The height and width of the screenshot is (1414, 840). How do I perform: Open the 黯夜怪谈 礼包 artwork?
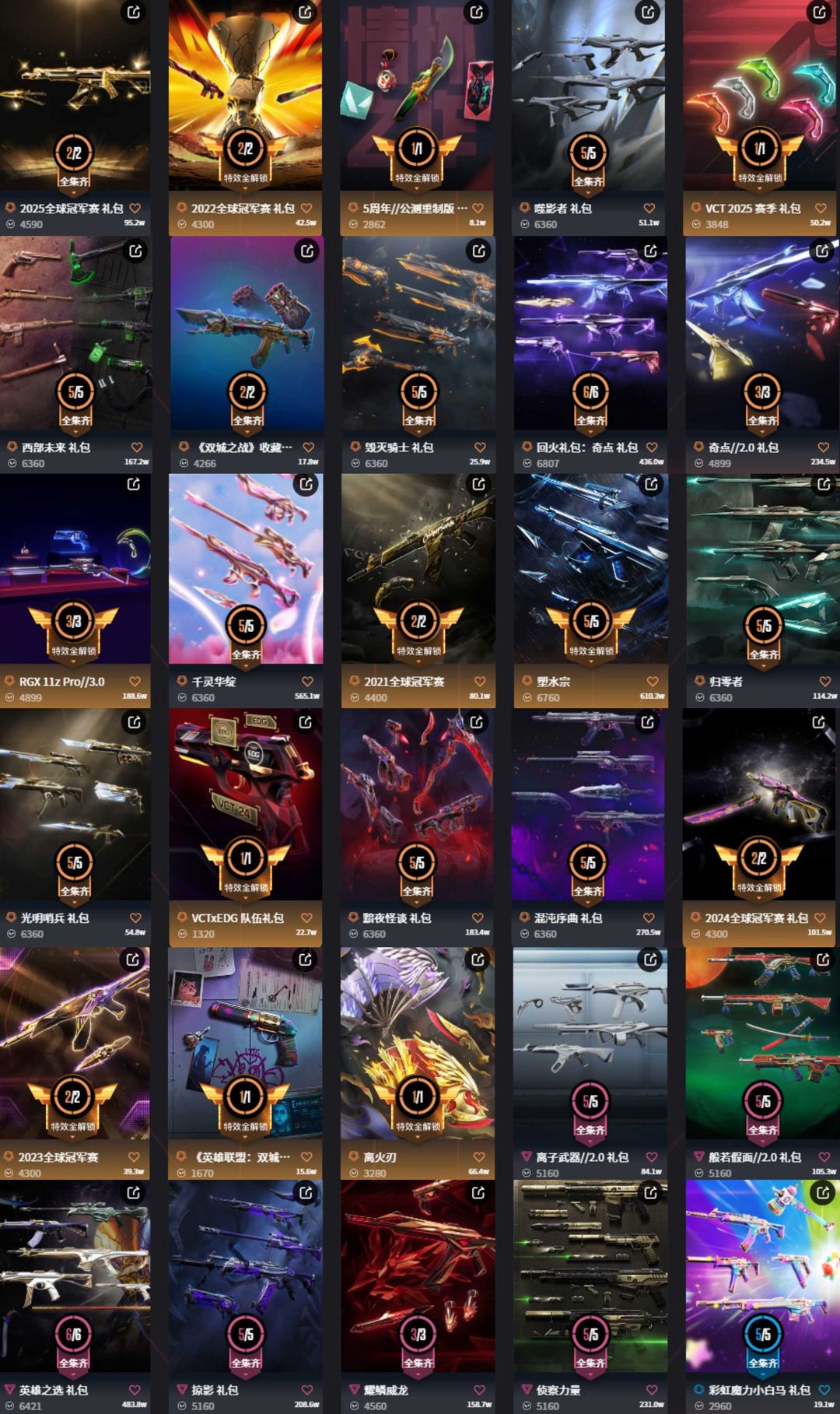[417, 805]
